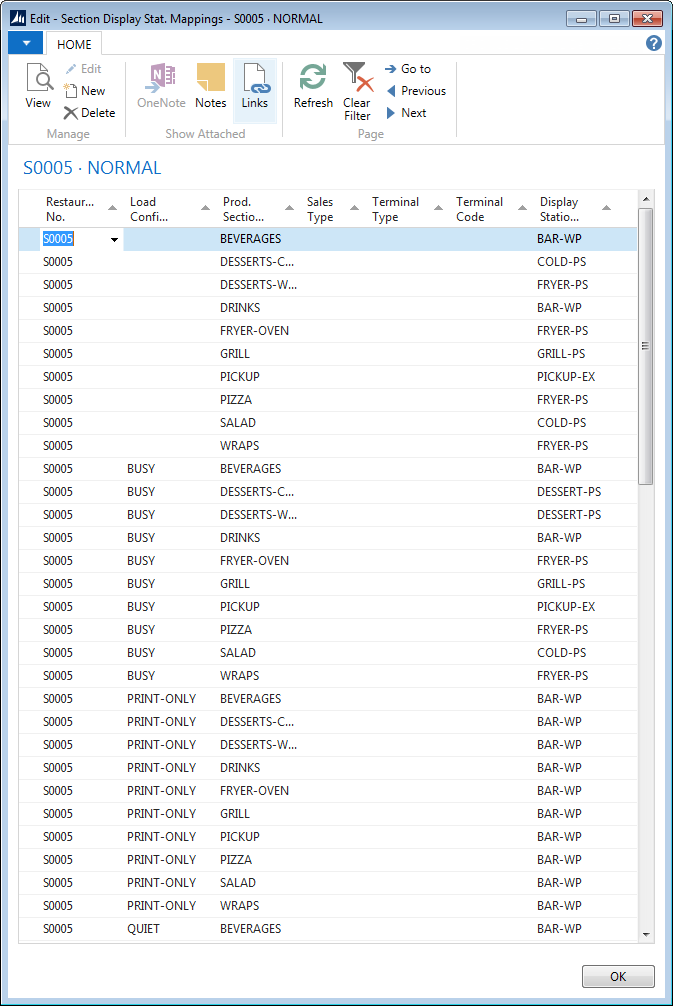Expand the Restaurant No. cell dropdown
673x1006 pixels.
(114, 240)
